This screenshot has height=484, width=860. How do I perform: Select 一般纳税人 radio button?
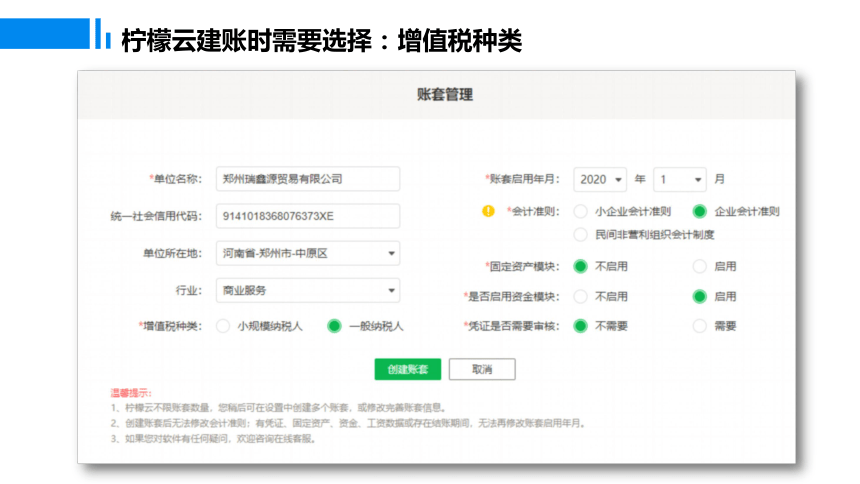tap(334, 326)
